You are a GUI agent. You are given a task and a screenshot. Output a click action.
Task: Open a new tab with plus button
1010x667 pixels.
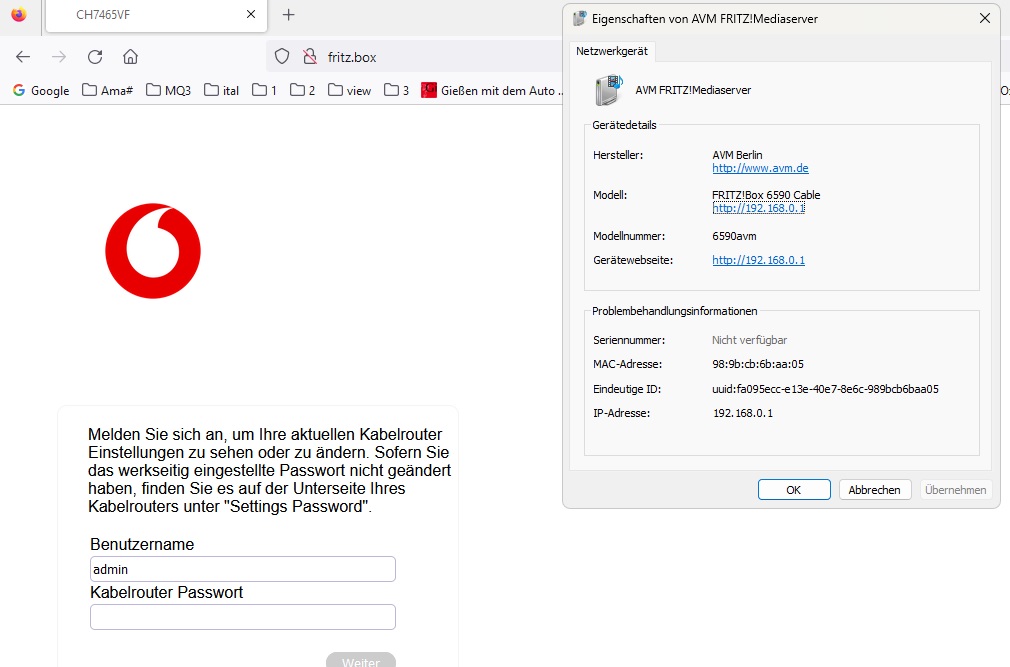tap(289, 15)
